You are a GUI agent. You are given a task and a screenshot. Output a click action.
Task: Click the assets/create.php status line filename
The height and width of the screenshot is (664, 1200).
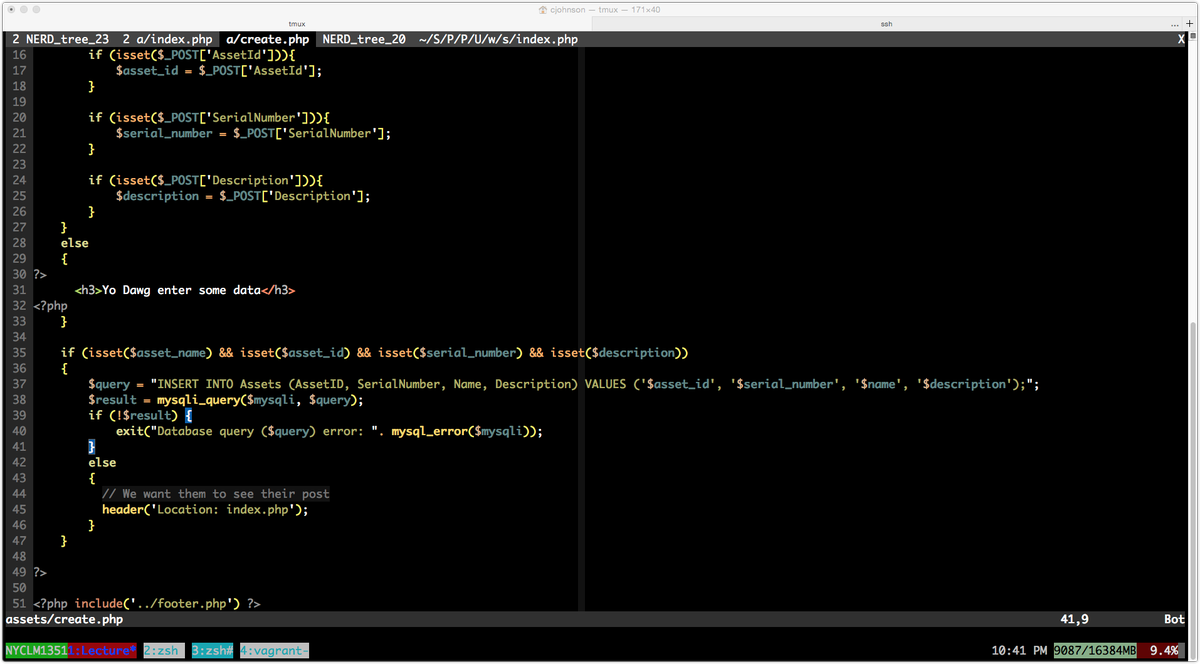click(x=64, y=620)
